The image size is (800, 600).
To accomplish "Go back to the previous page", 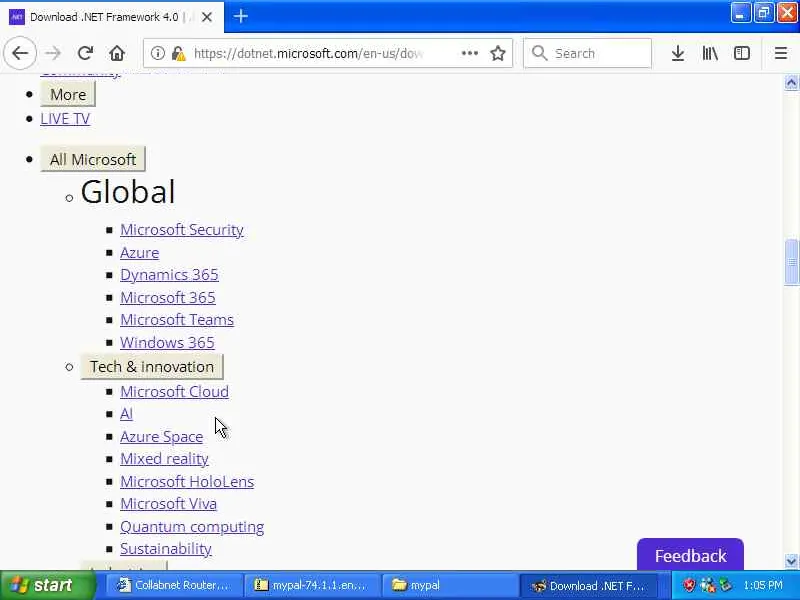I will pyautogui.click(x=20, y=53).
